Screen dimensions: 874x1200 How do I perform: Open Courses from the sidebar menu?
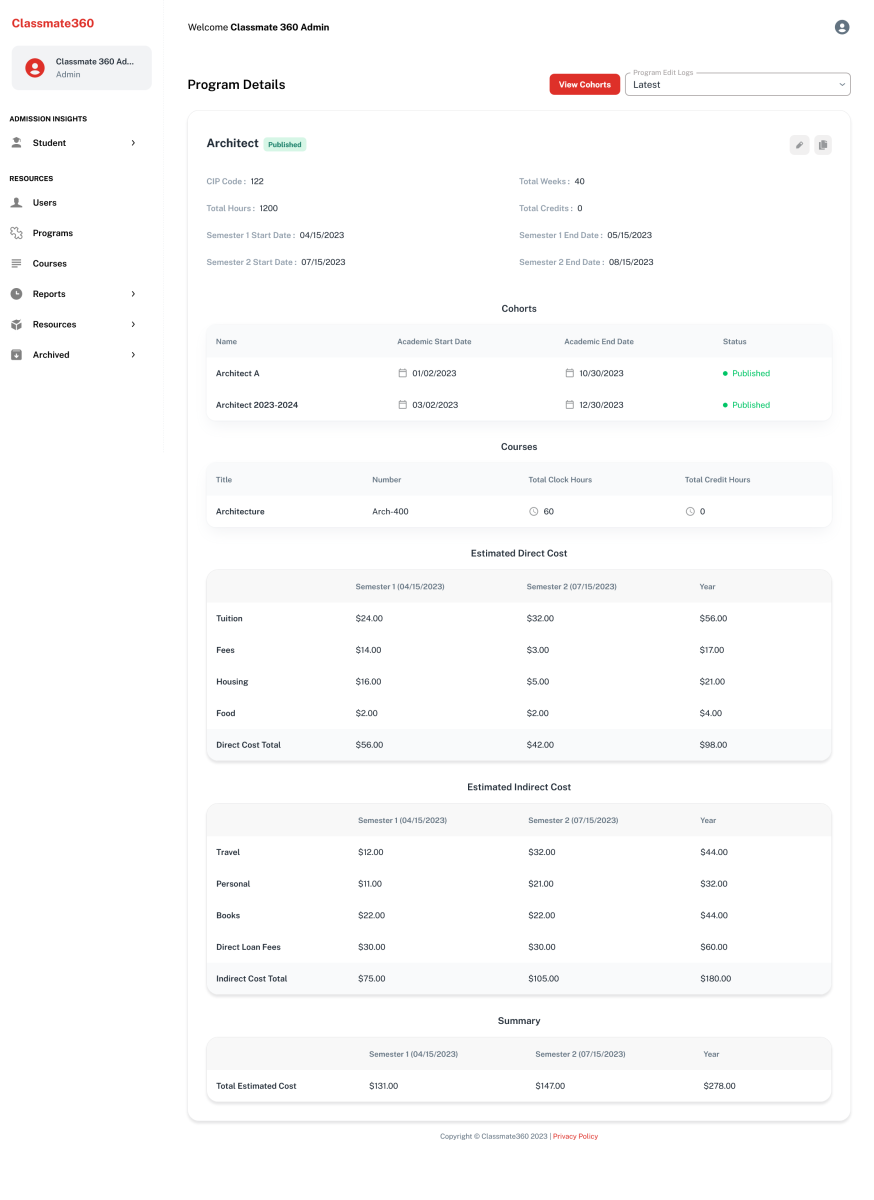(x=50, y=264)
